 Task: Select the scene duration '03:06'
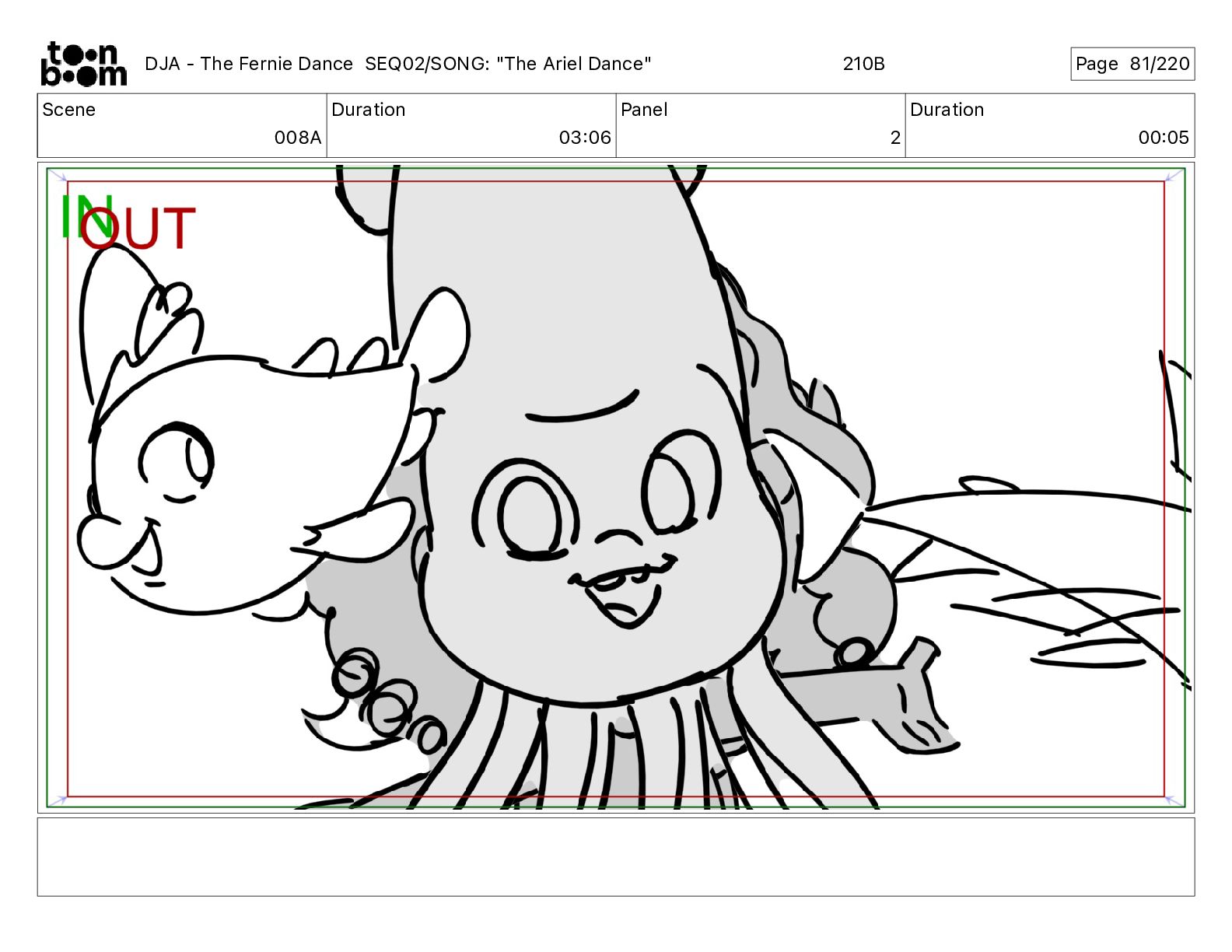585,138
